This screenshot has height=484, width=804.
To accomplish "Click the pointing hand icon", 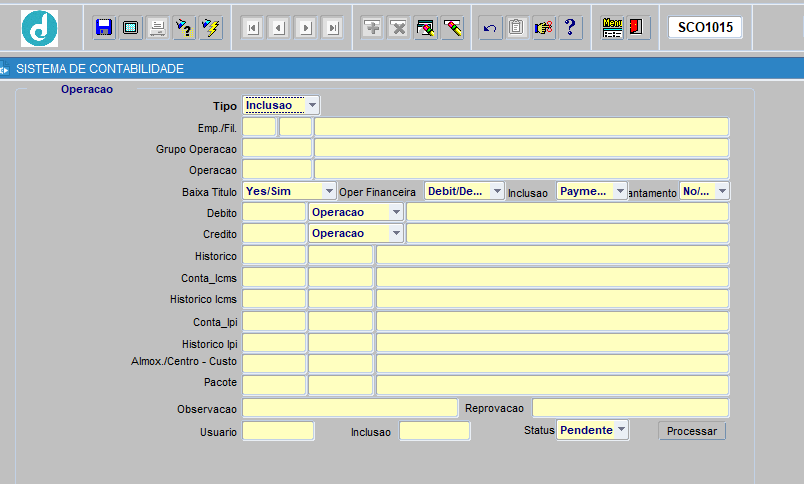I will (544, 28).
